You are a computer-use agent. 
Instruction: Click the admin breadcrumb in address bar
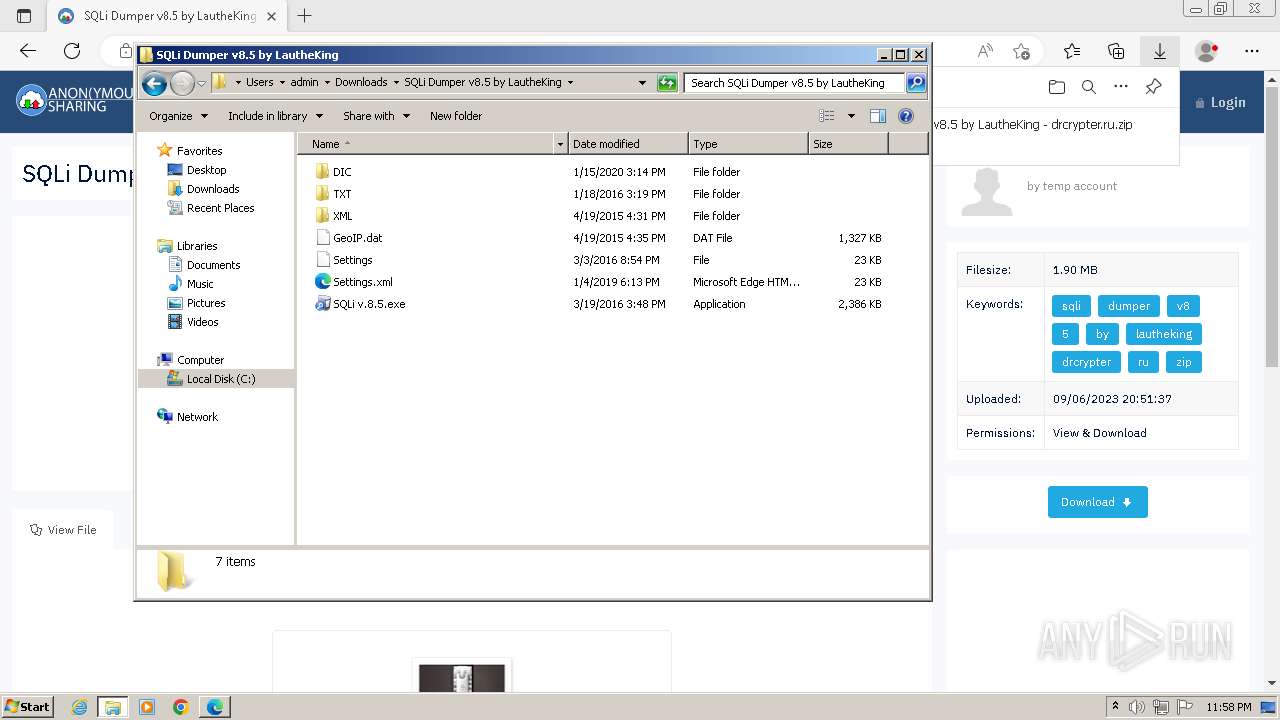click(304, 83)
